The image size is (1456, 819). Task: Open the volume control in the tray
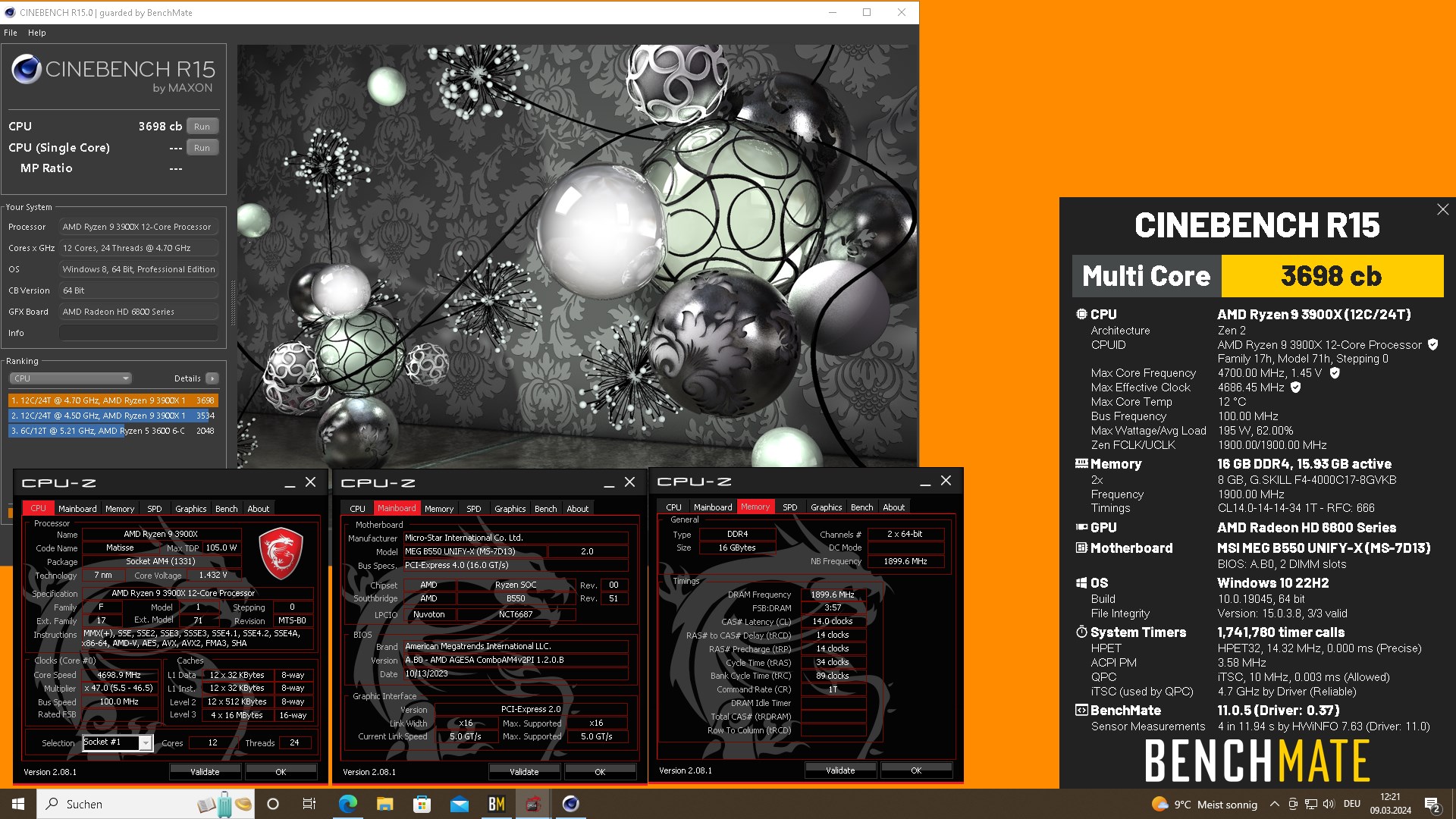click(x=1328, y=805)
